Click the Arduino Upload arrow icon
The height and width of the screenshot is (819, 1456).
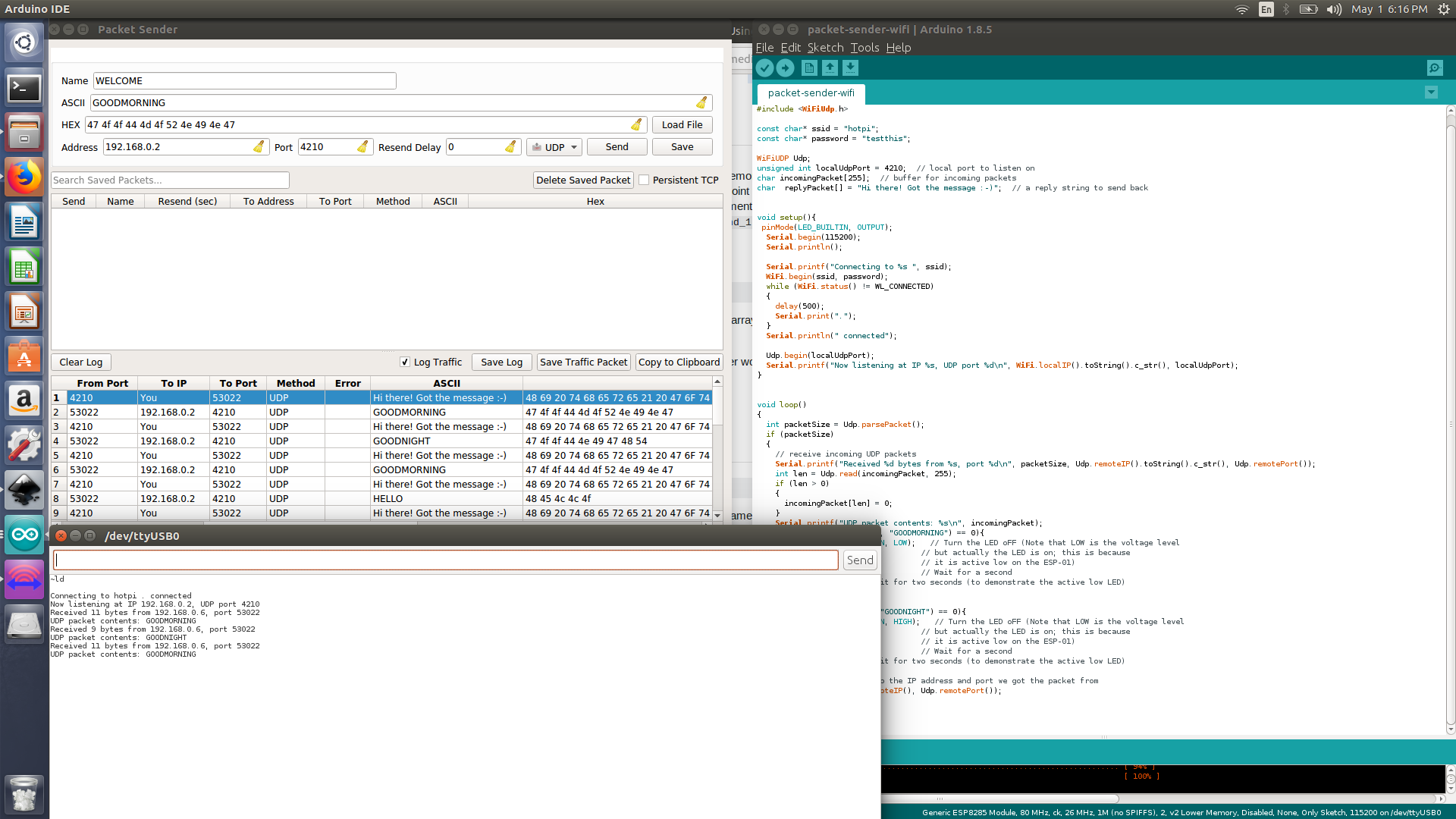click(x=785, y=68)
